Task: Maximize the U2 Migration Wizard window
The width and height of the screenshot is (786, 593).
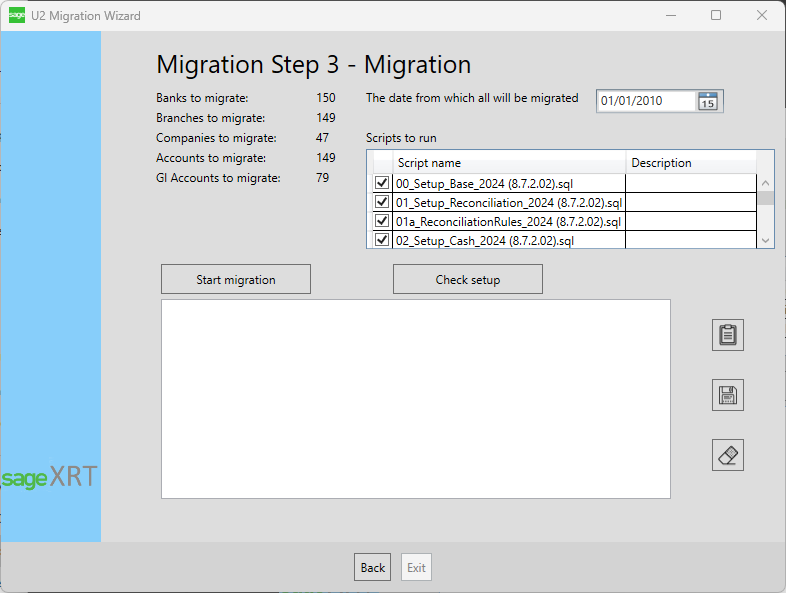Action: (716, 15)
